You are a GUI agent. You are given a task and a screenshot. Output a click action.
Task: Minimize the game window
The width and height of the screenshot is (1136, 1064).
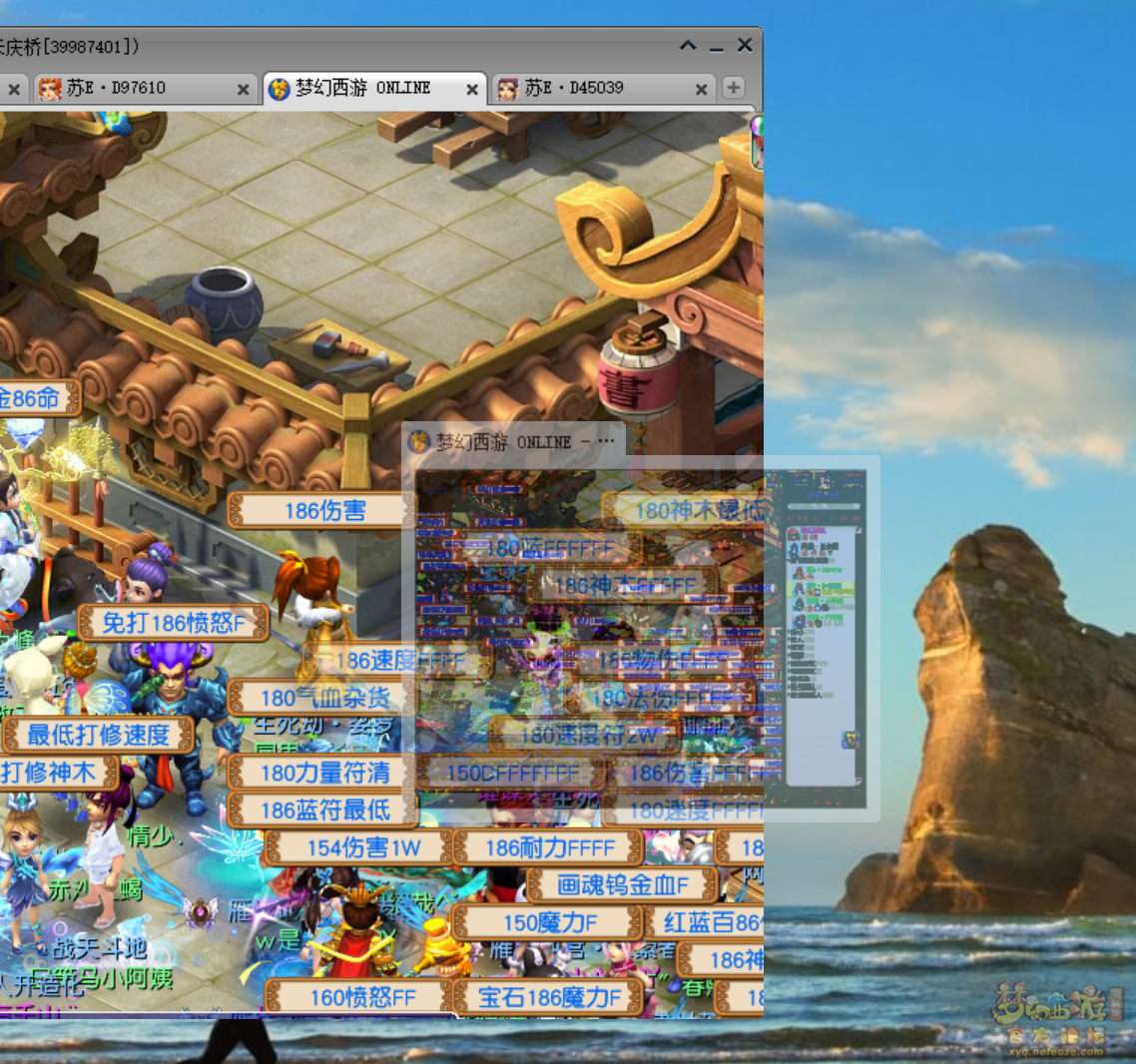pyautogui.click(x=716, y=48)
